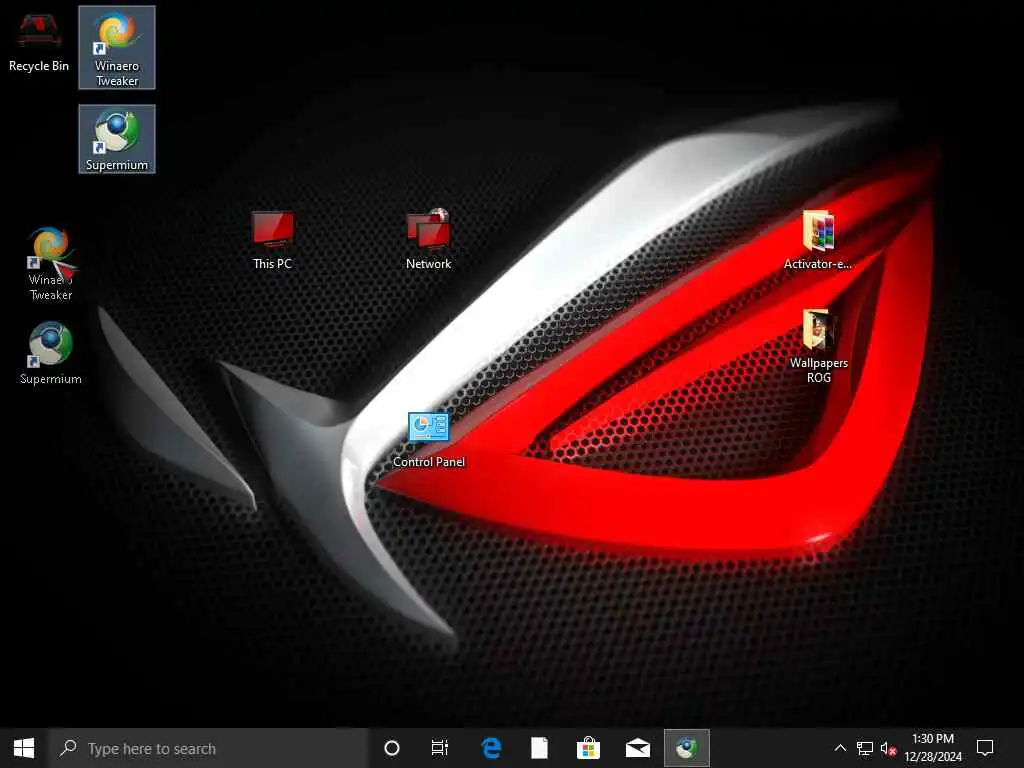The width and height of the screenshot is (1024, 768).
Task: Select the Activator-e... folder icon
Action: coord(818,240)
